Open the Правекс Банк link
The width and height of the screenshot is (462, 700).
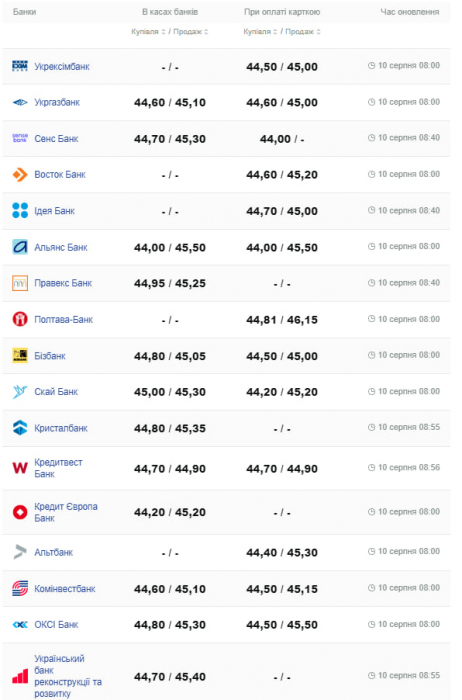coord(63,283)
